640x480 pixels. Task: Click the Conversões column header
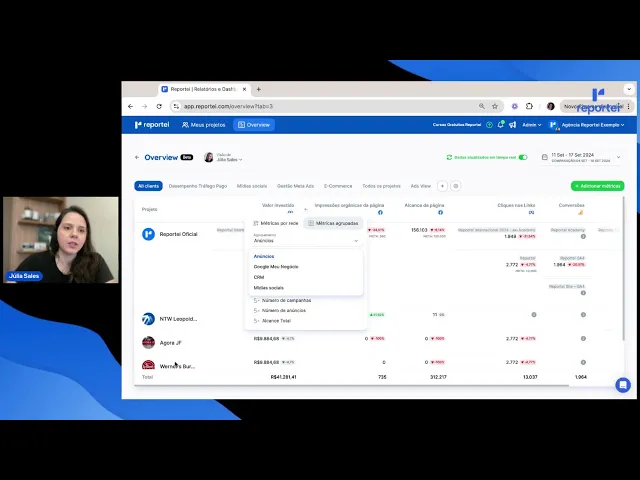point(571,205)
